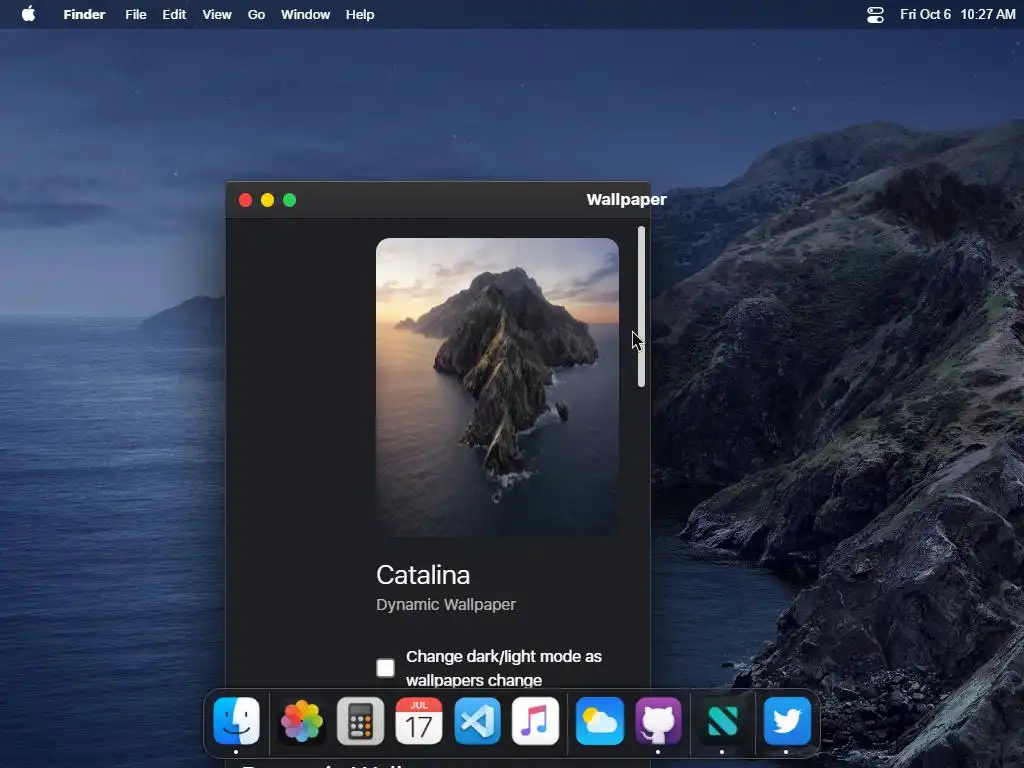Click the Wallpaper window scrollbar
Image resolution: width=1024 pixels, height=768 pixels.
[641, 307]
